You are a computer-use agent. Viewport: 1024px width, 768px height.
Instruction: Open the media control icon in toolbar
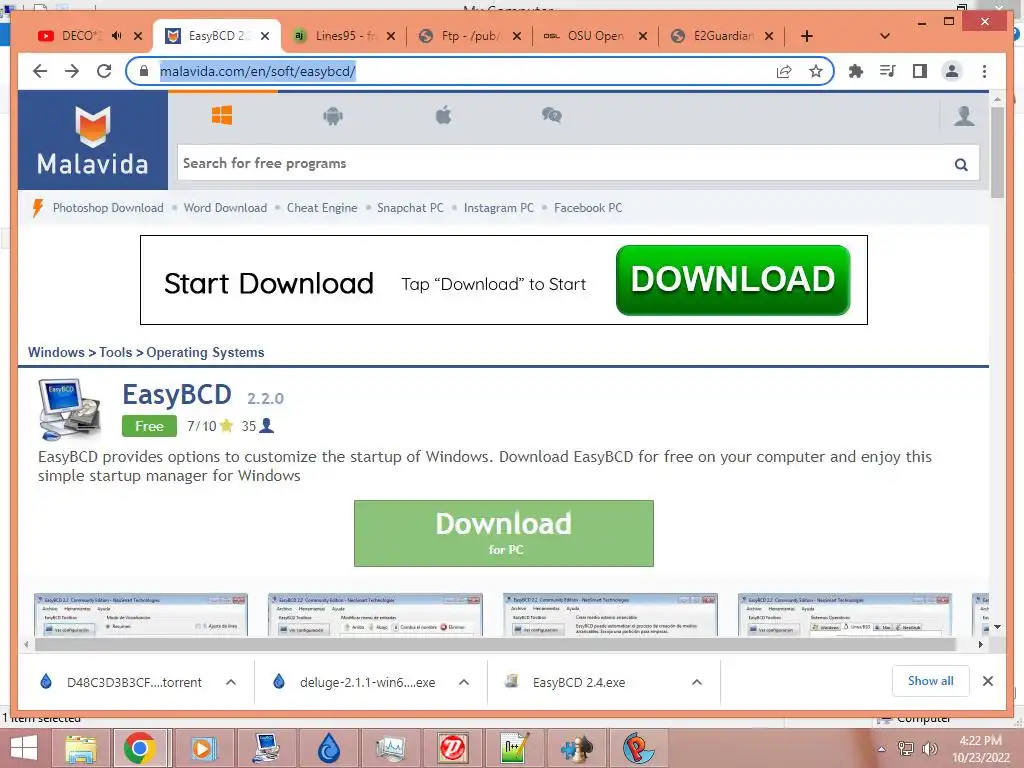(x=888, y=71)
